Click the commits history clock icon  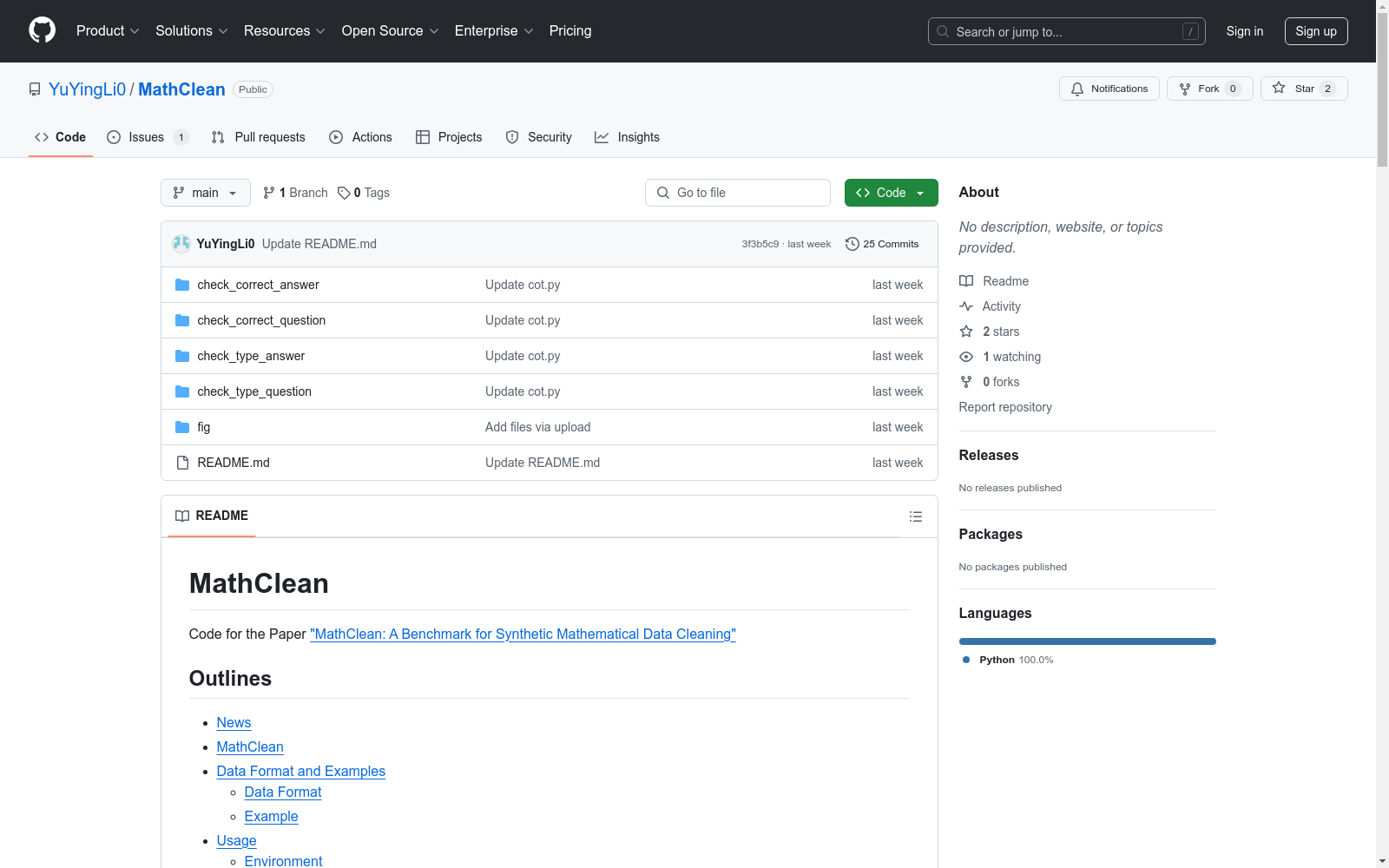coord(852,244)
